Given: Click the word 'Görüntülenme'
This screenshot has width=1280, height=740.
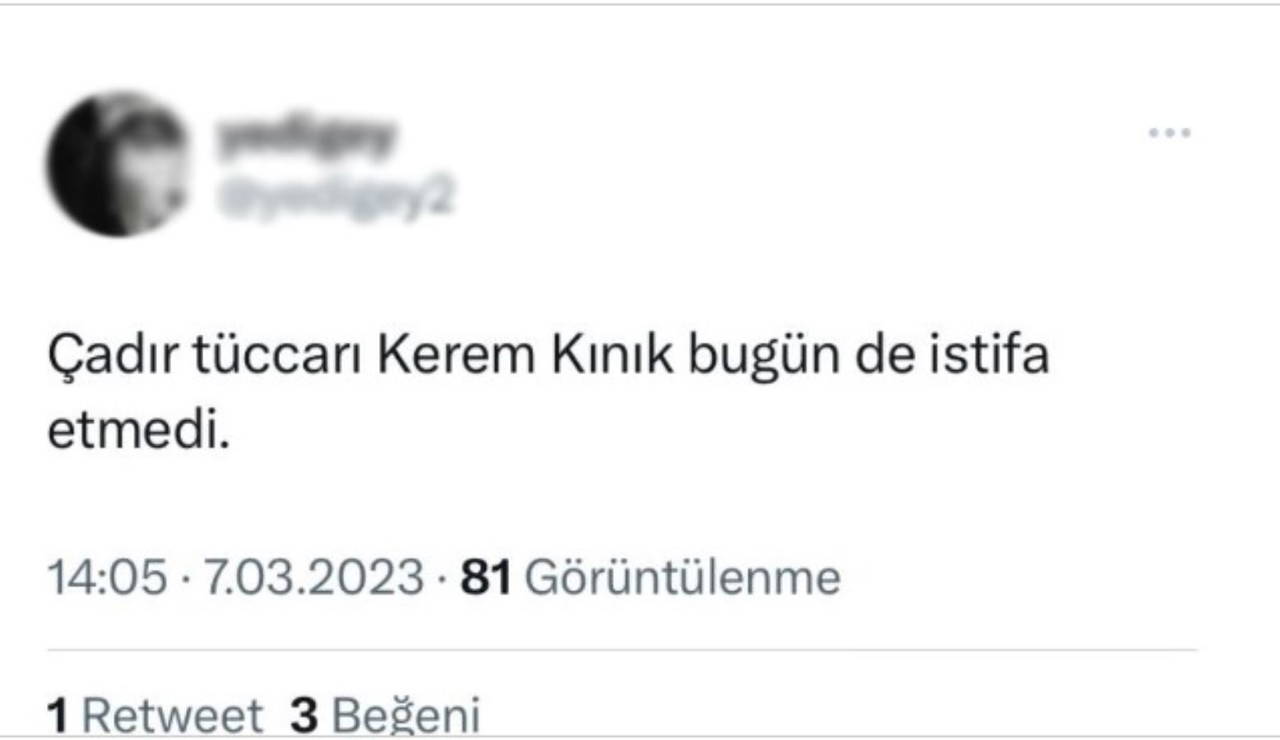Looking at the screenshot, I should tap(682, 578).
